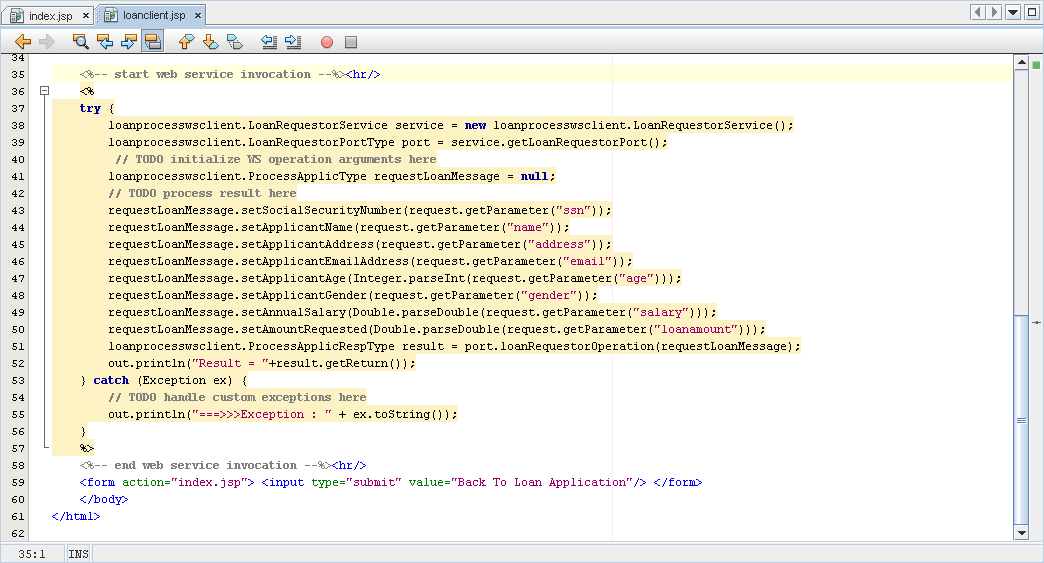Click 'TODO process result here' comment

(x=202, y=193)
